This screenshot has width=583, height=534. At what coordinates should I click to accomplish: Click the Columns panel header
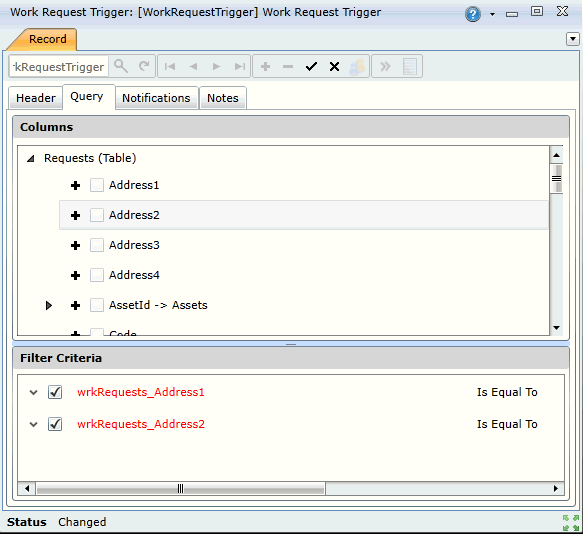point(291,127)
